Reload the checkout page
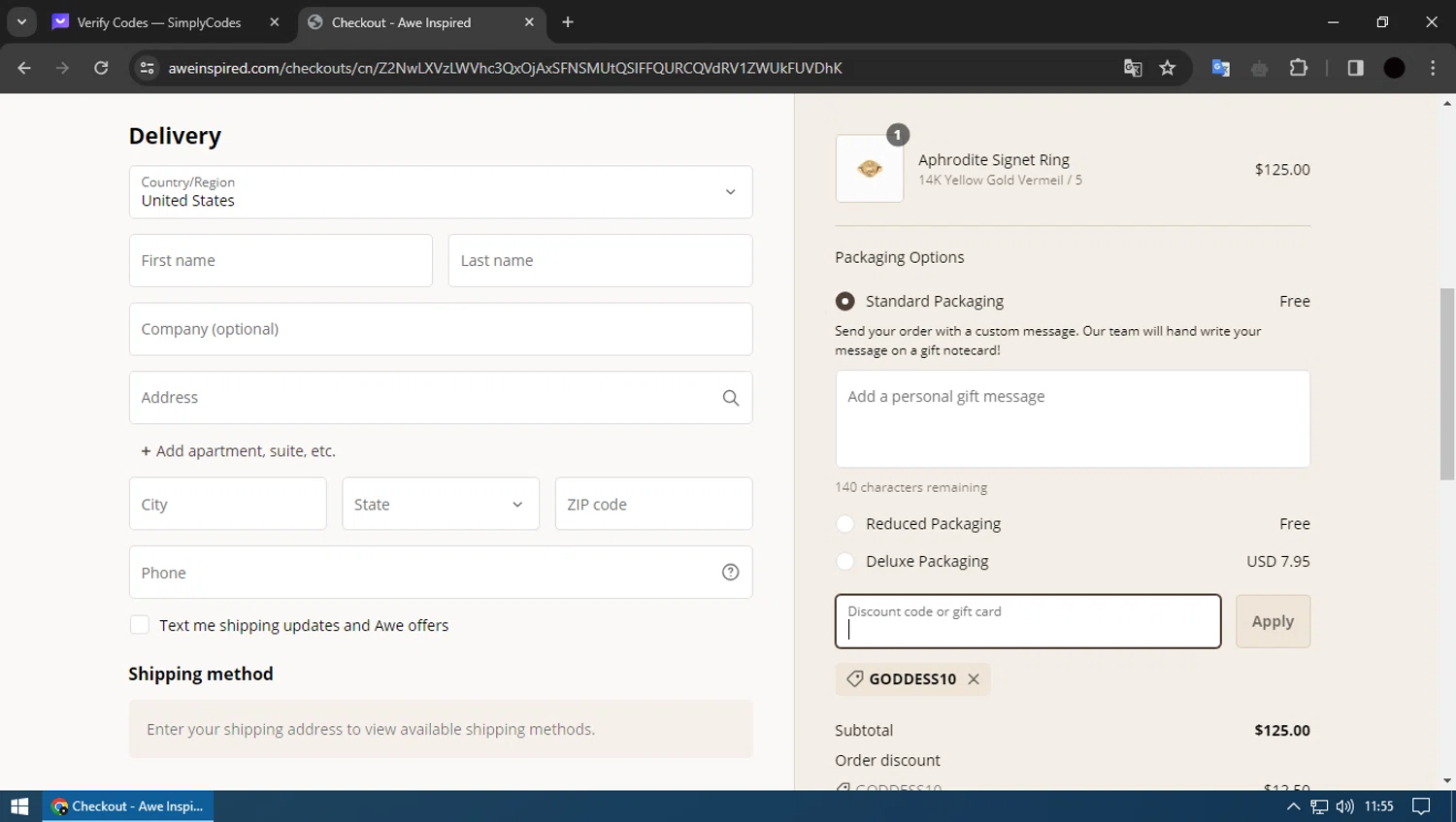1456x822 pixels. 101,68
